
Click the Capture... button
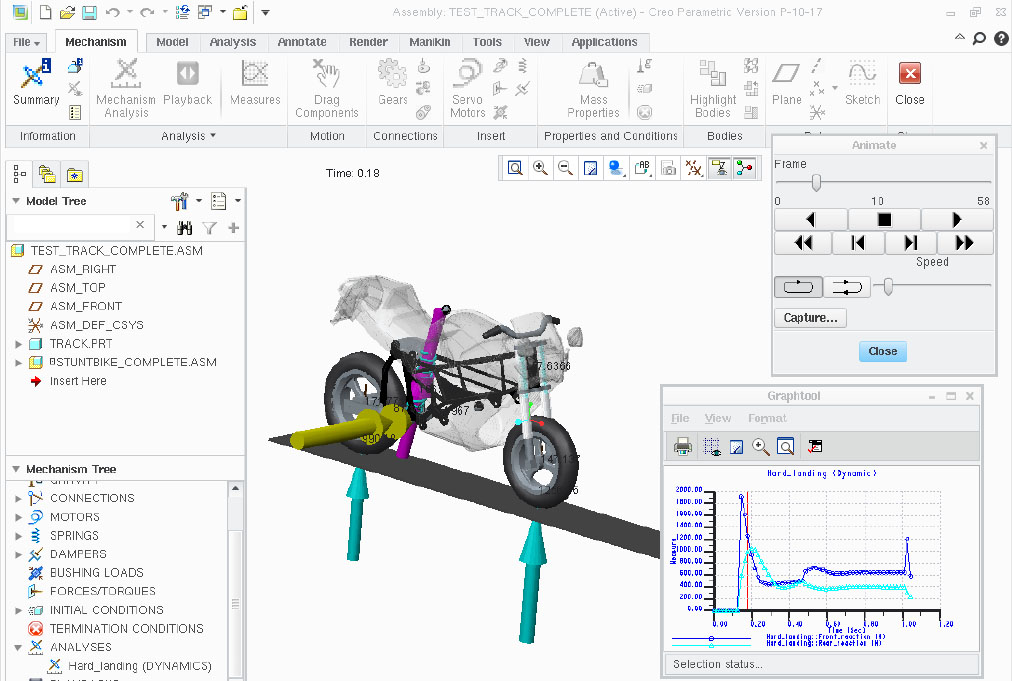pyautogui.click(x=811, y=318)
